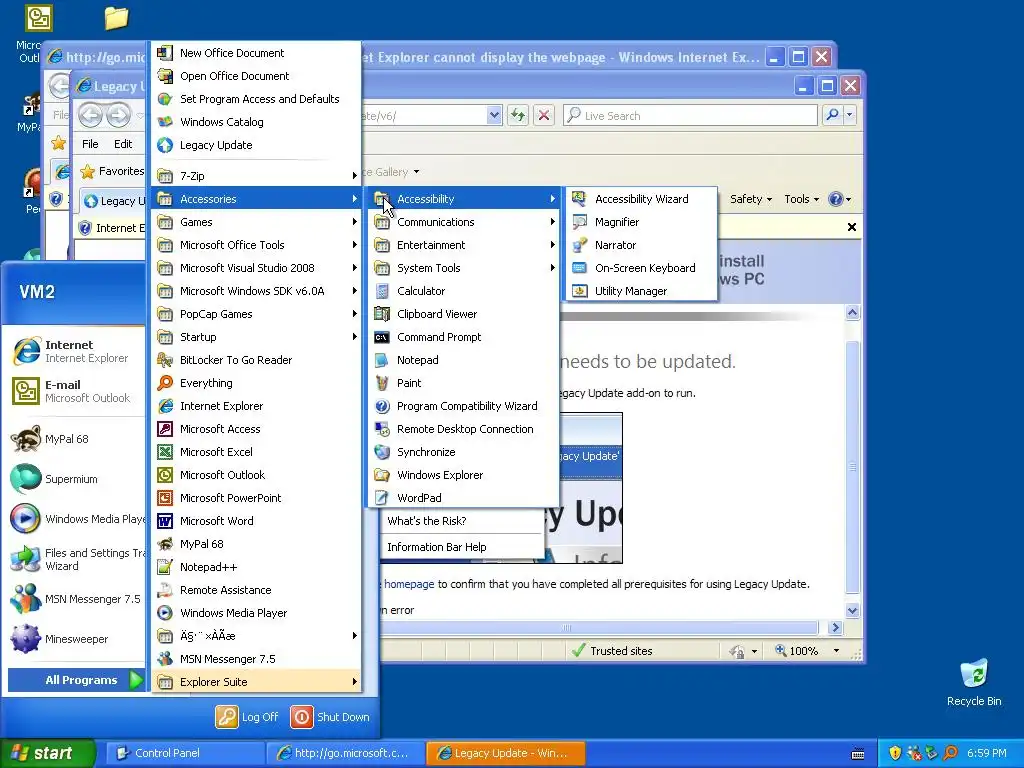
Task: Launch Narrator from the Accessibility menu
Action: pyautogui.click(x=641, y=245)
